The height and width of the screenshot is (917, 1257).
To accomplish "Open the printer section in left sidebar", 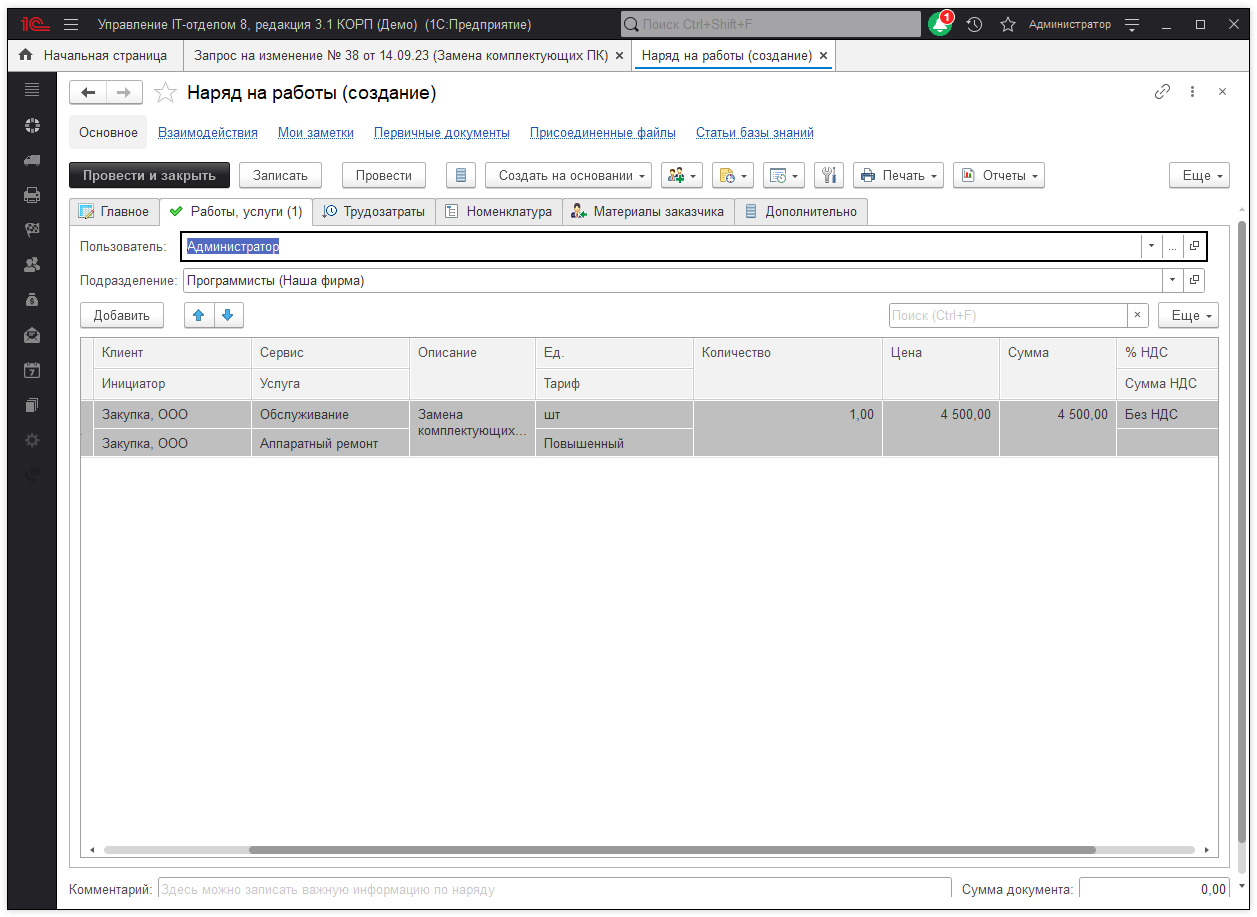I will pyautogui.click(x=32, y=195).
